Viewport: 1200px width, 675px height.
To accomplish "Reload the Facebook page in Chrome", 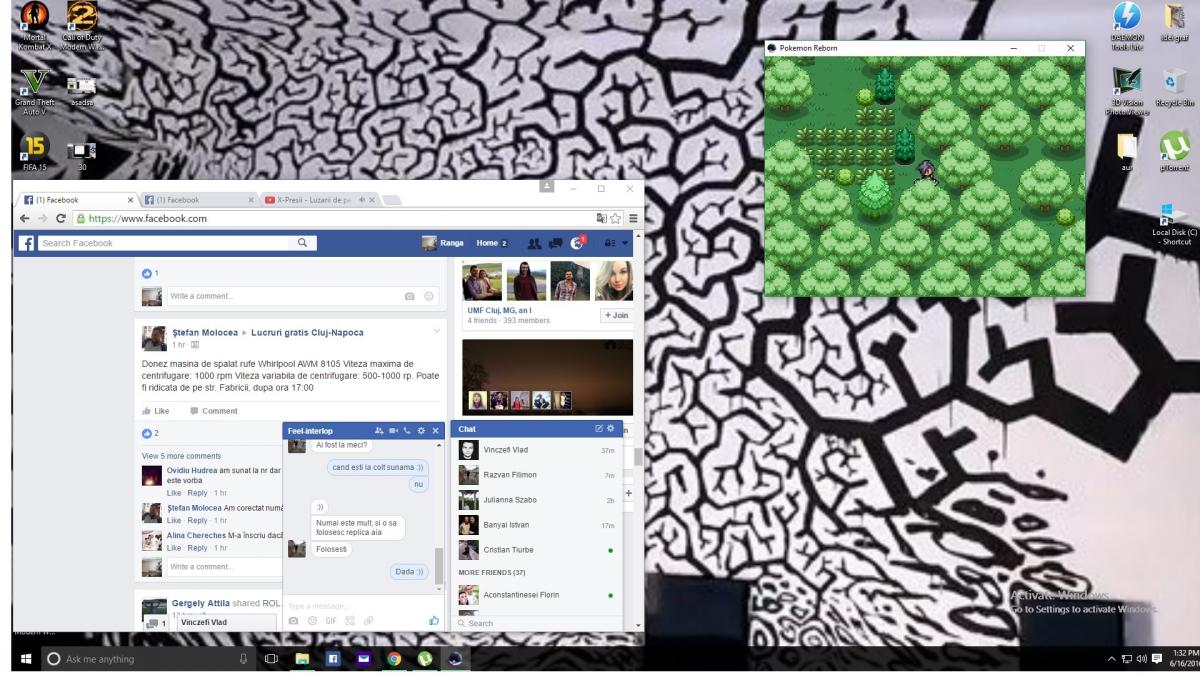I will (x=61, y=218).
